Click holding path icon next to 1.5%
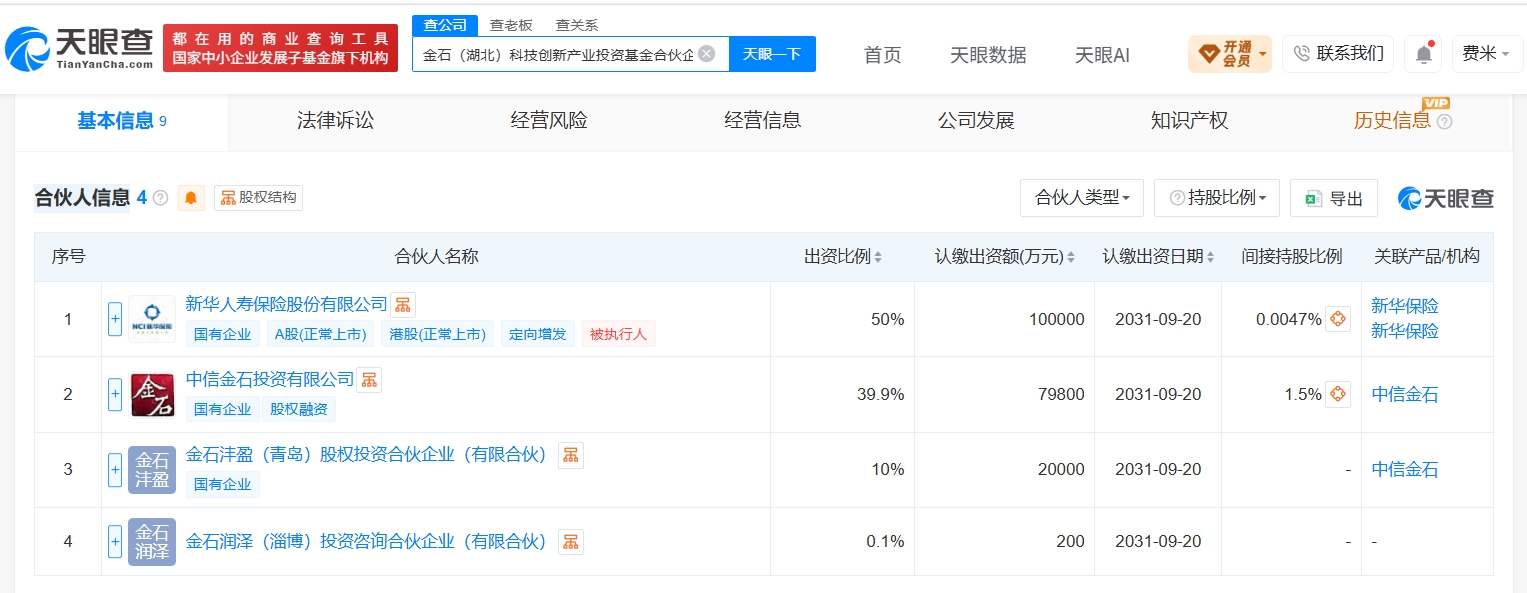The height and width of the screenshot is (593, 1527). pyautogui.click(x=1338, y=394)
